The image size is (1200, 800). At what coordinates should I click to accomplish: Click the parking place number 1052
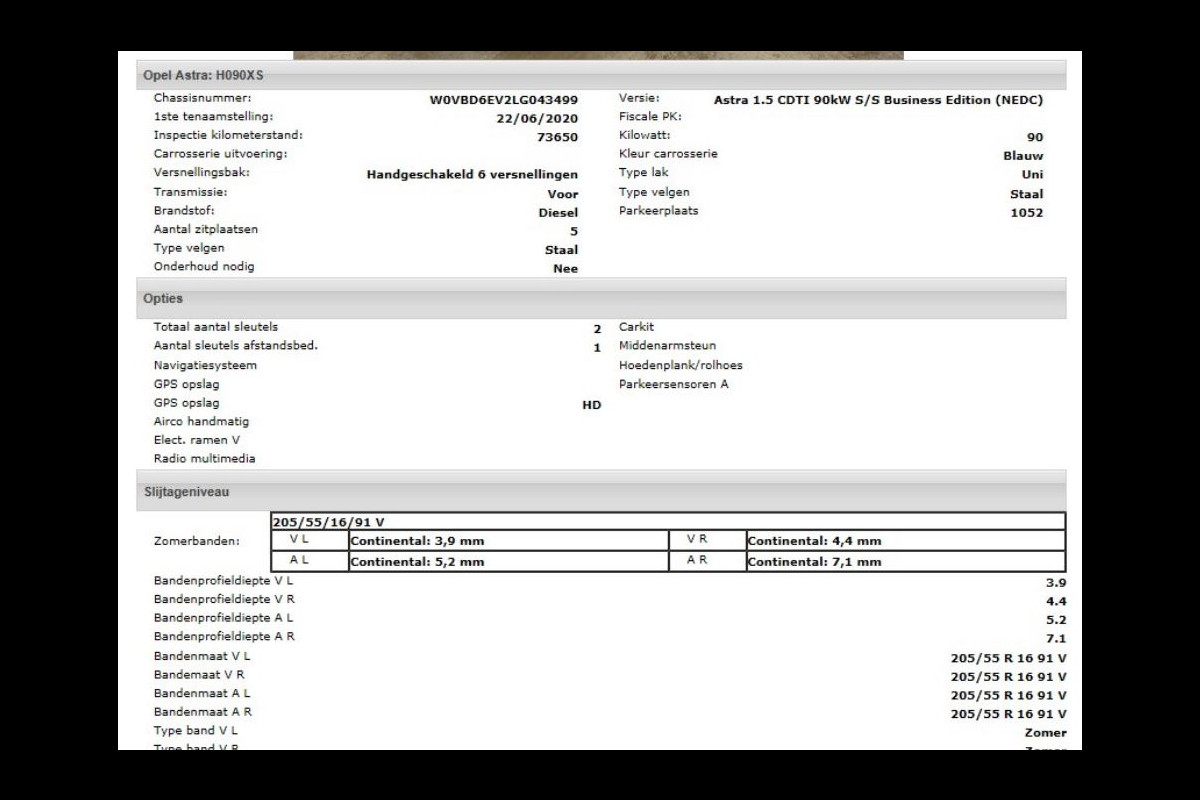[x=1026, y=213]
